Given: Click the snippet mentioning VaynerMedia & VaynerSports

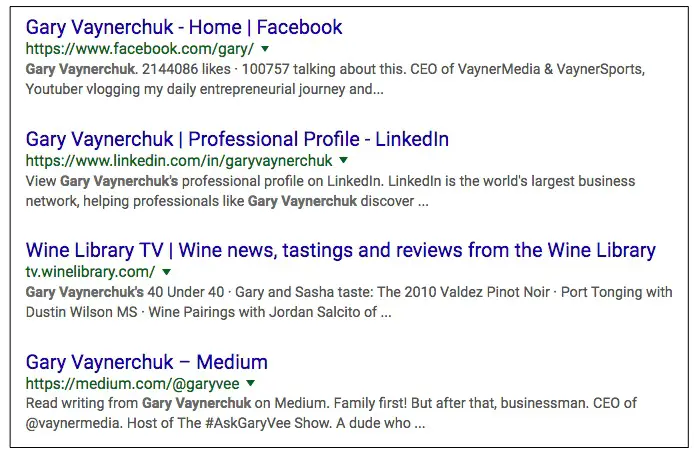Looking at the screenshot, I should pyautogui.click(x=335, y=79).
